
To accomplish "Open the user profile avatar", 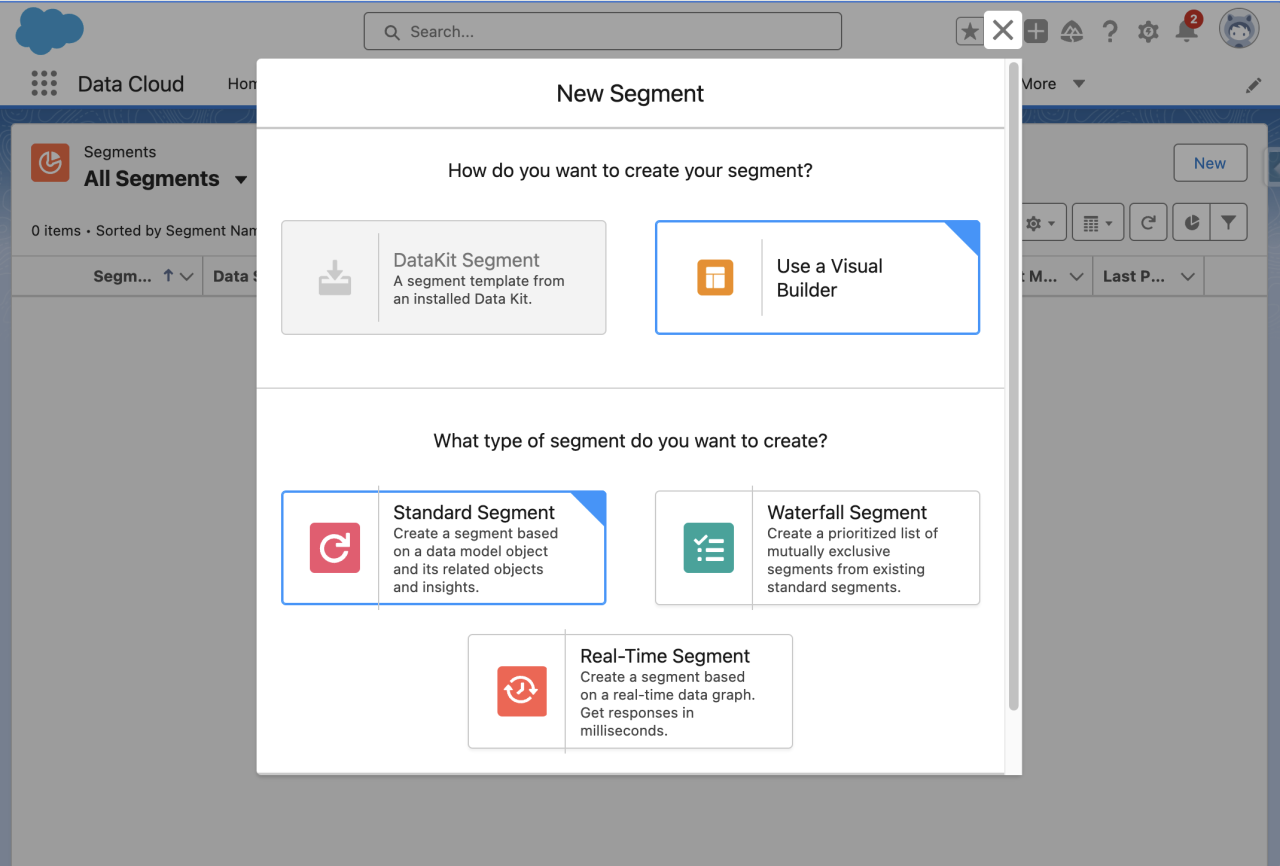I will pos(1239,29).
